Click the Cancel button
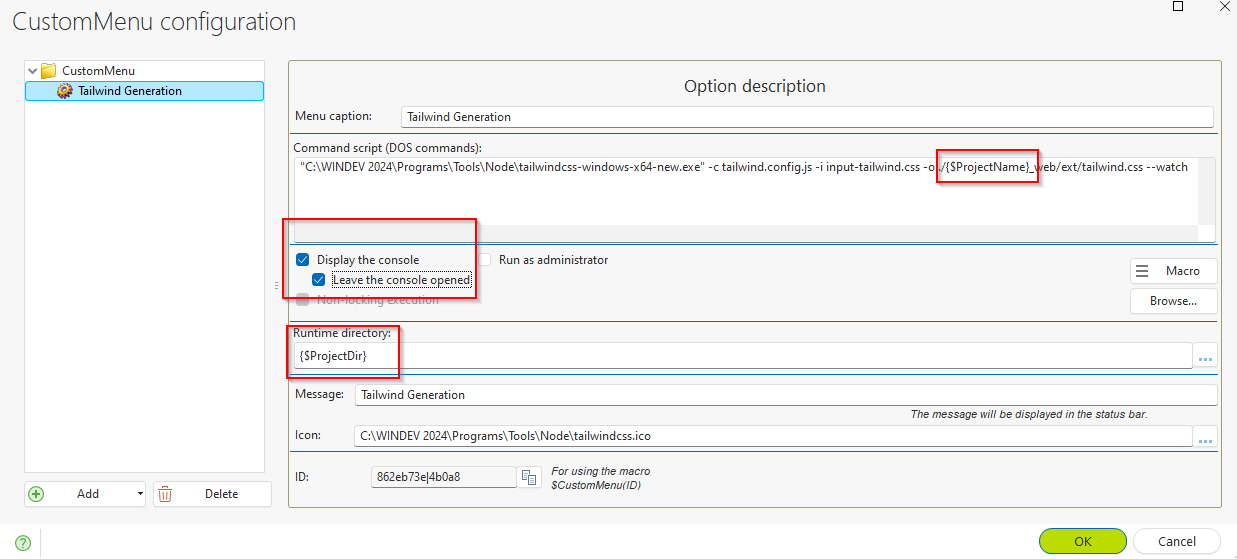Screen dimensions: 1237x559 point(1176,541)
